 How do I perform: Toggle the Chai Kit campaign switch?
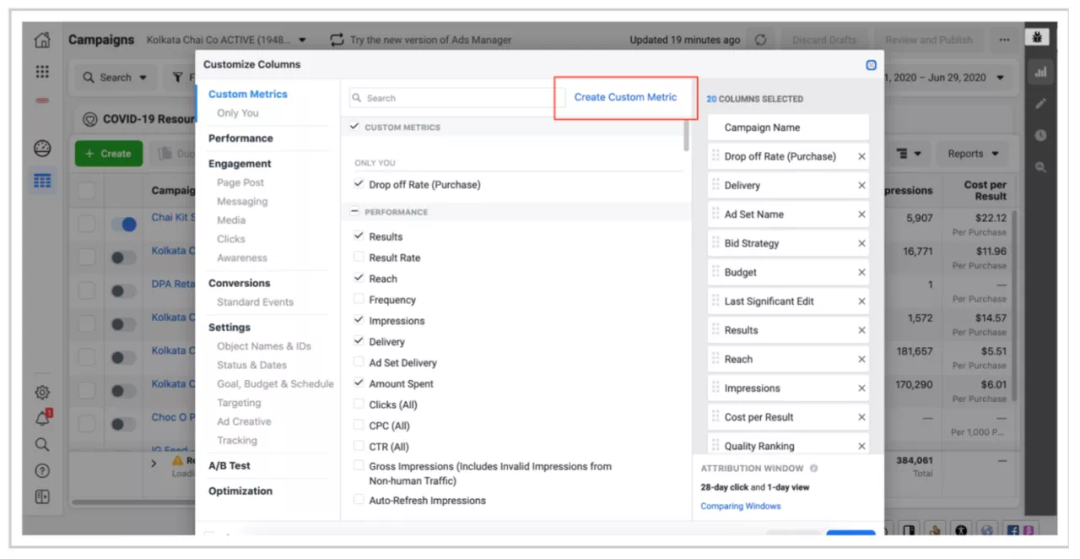[123, 225]
